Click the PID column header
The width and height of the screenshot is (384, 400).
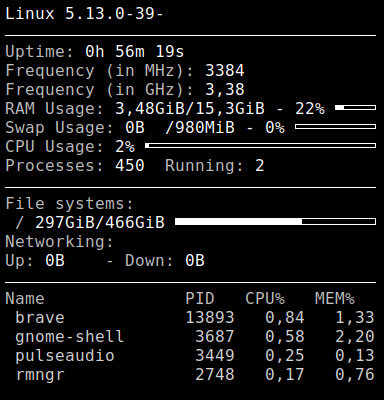200,299
